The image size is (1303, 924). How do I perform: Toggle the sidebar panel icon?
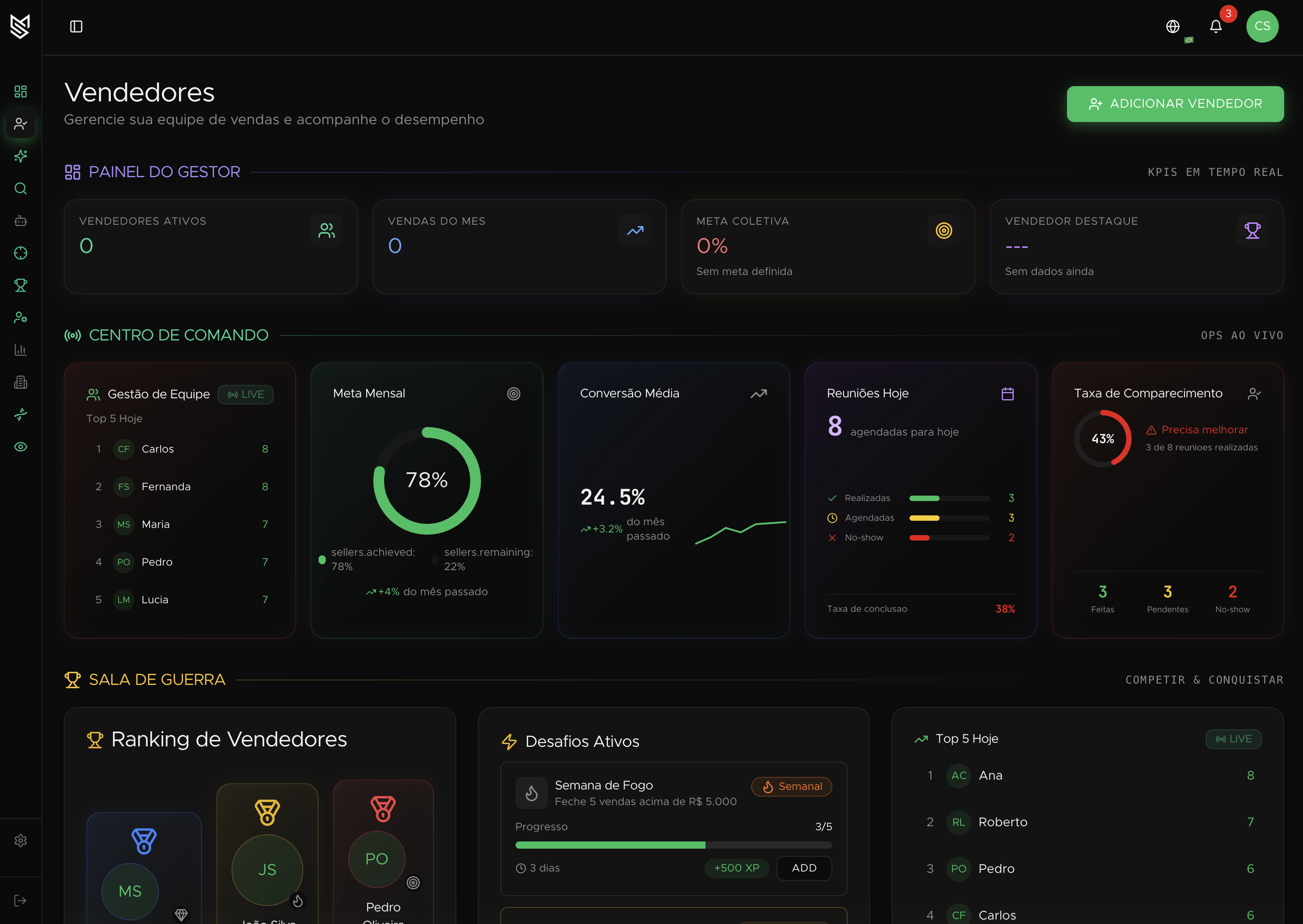click(76, 27)
